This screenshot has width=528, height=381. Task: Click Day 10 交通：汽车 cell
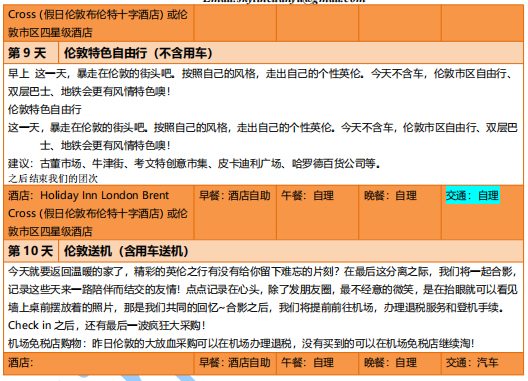[472, 362]
